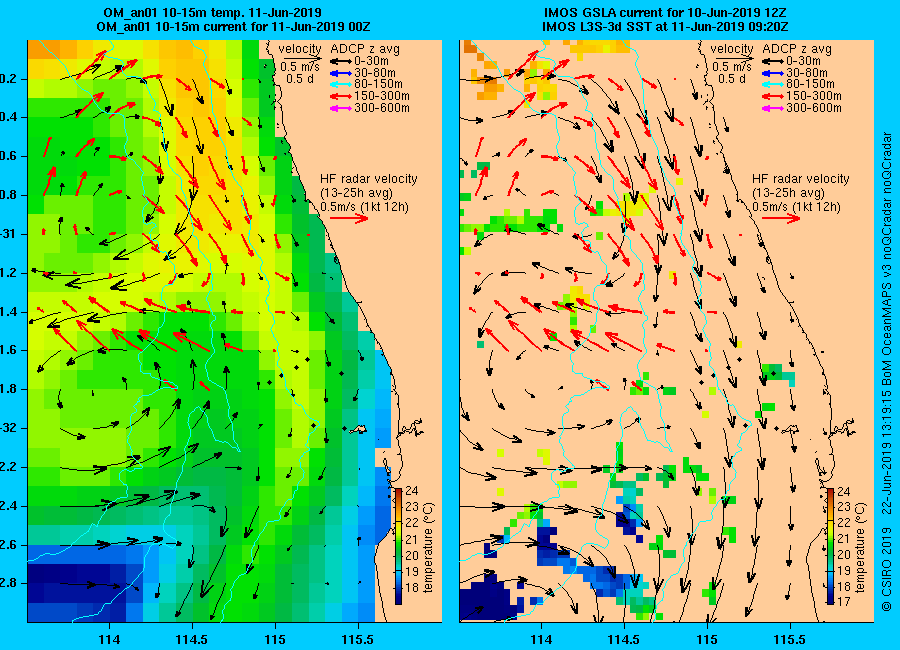Select the 'IMOS GSLA current' title line

665,13
